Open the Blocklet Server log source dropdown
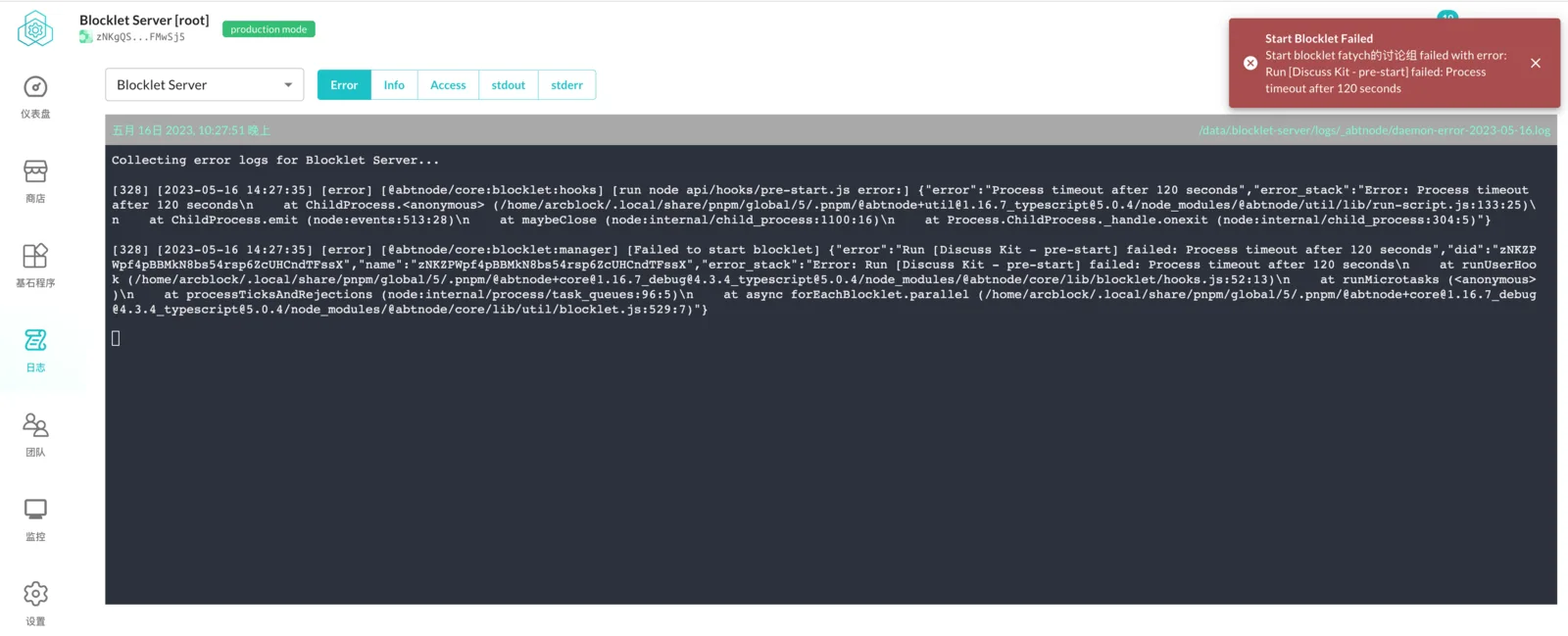The image size is (1568, 636). 205,85
